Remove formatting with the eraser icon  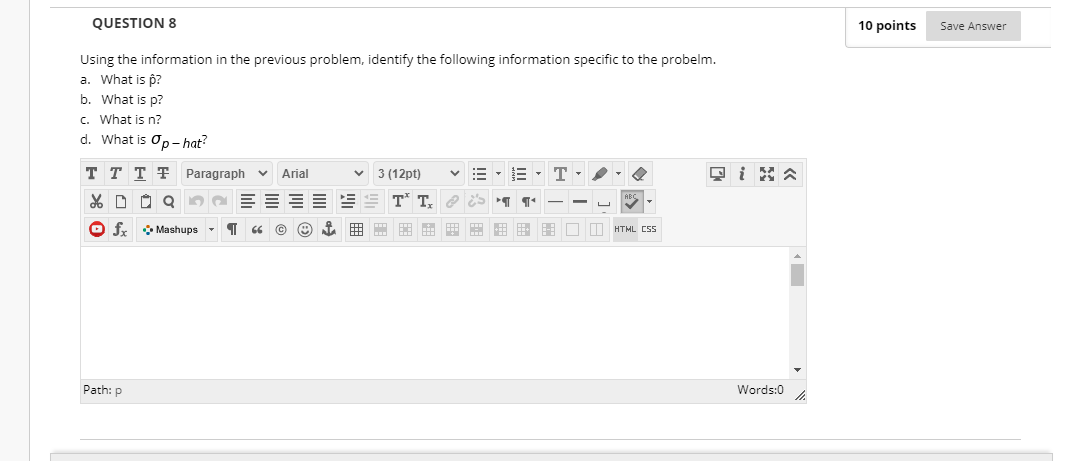pos(639,174)
